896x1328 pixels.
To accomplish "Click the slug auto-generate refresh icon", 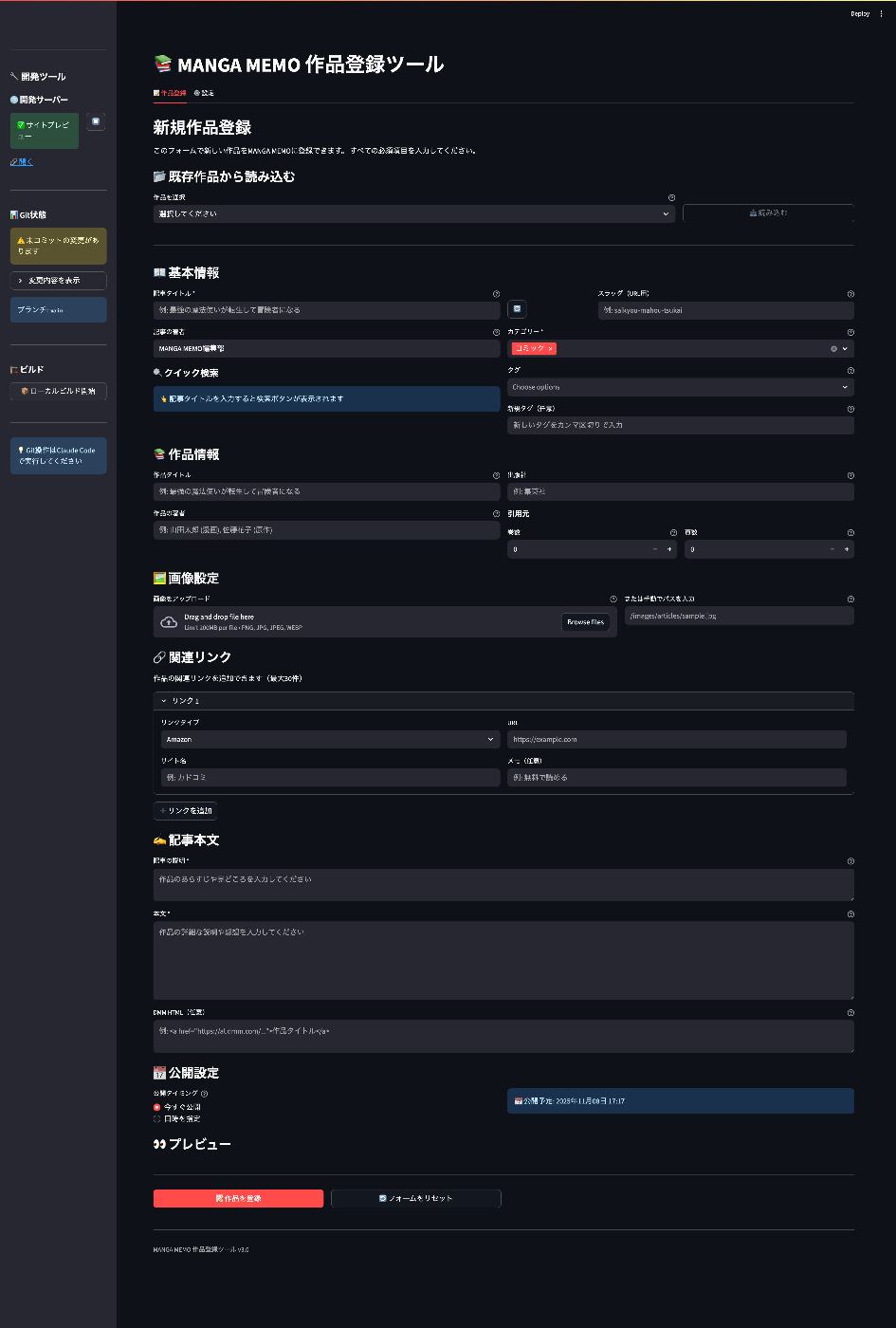I will click(x=517, y=308).
